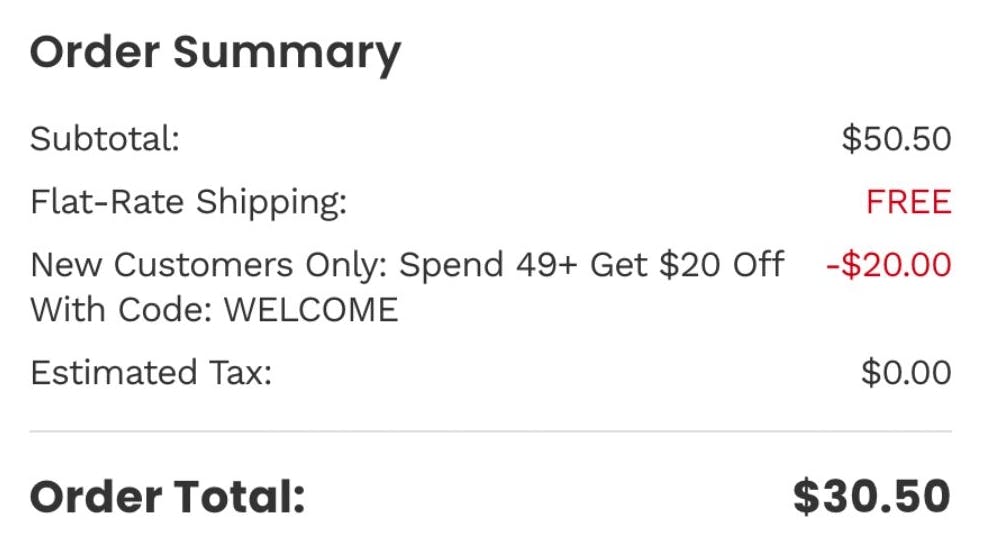Select the word 'Shipping:' in the shipping row
Image resolution: width=988 pixels, height=551 pixels.
pyautogui.click(x=271, y=203)
